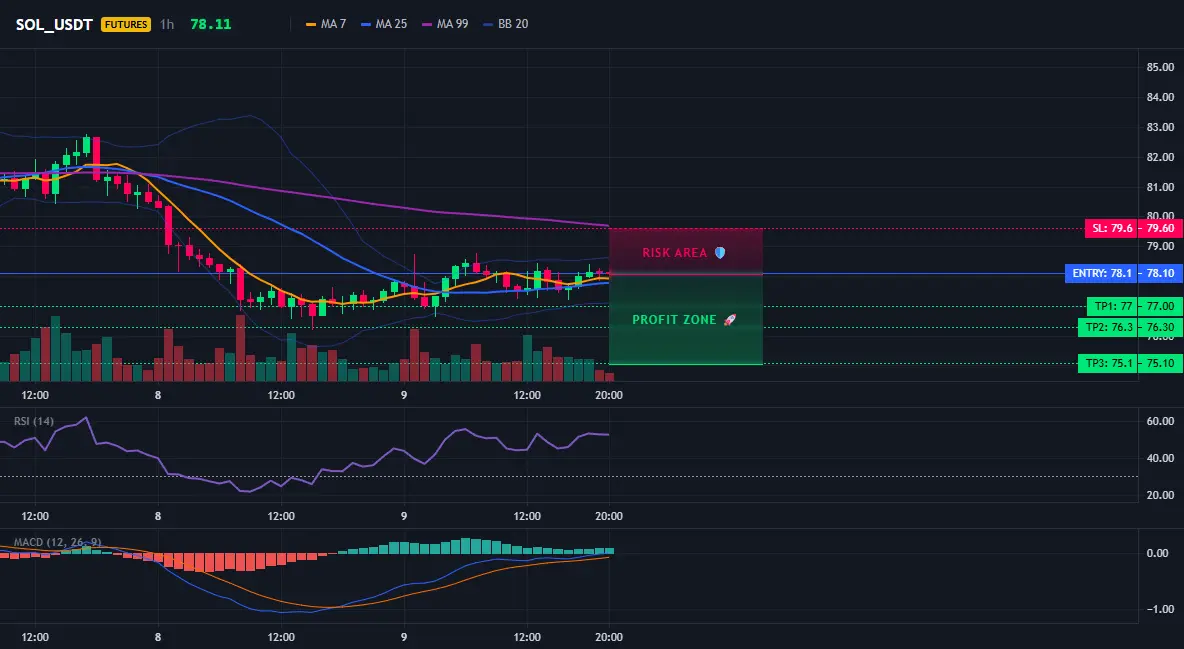1184x649 pixels.
Task: Click the 60.00 RSI axis value
Action: coord(1161,421)
